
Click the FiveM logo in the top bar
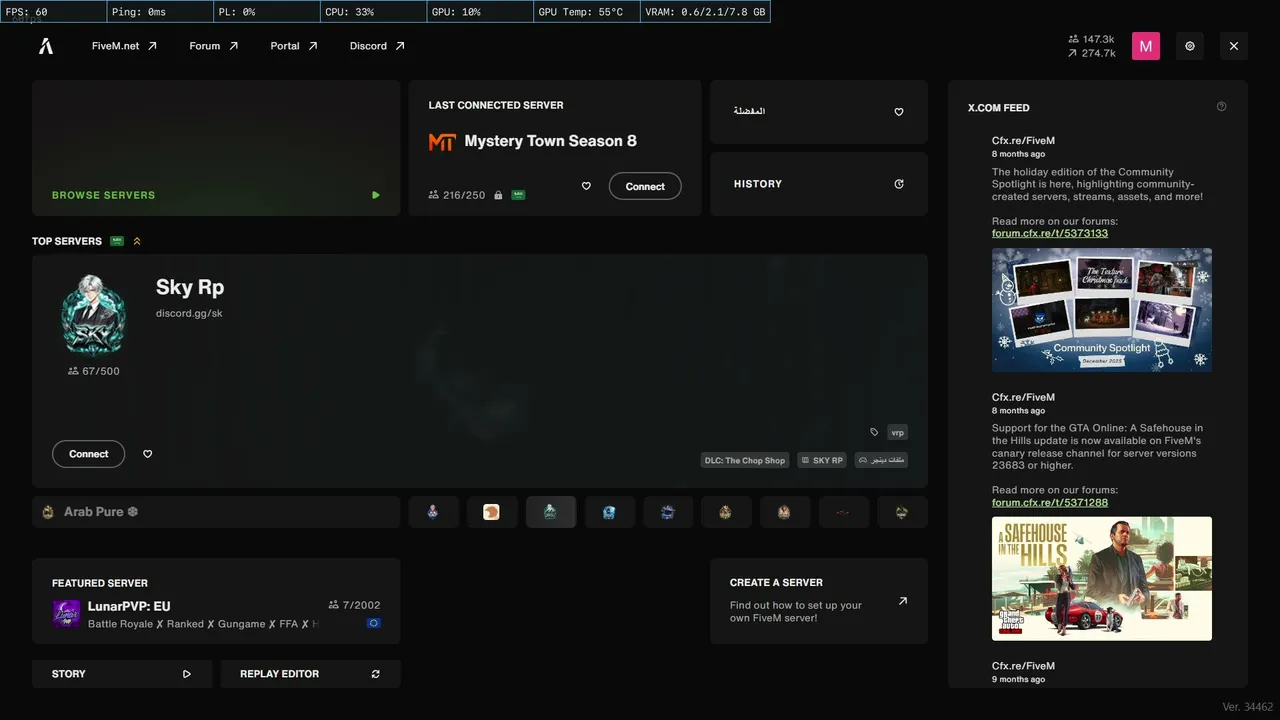coord(46,46)
